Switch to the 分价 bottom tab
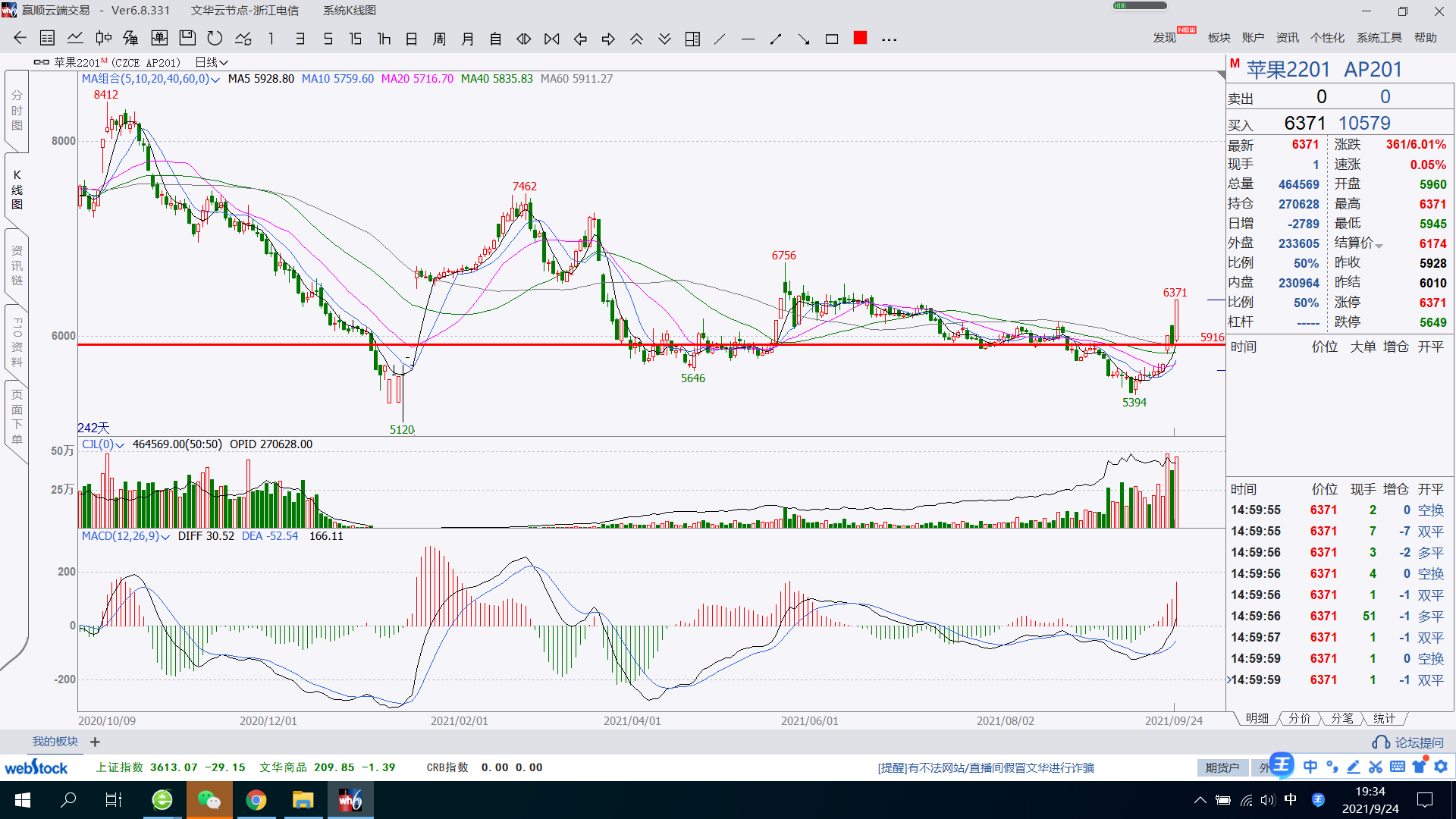Image resolution: width=1456 pixels, height=819 pixels. coord(1299,718)
